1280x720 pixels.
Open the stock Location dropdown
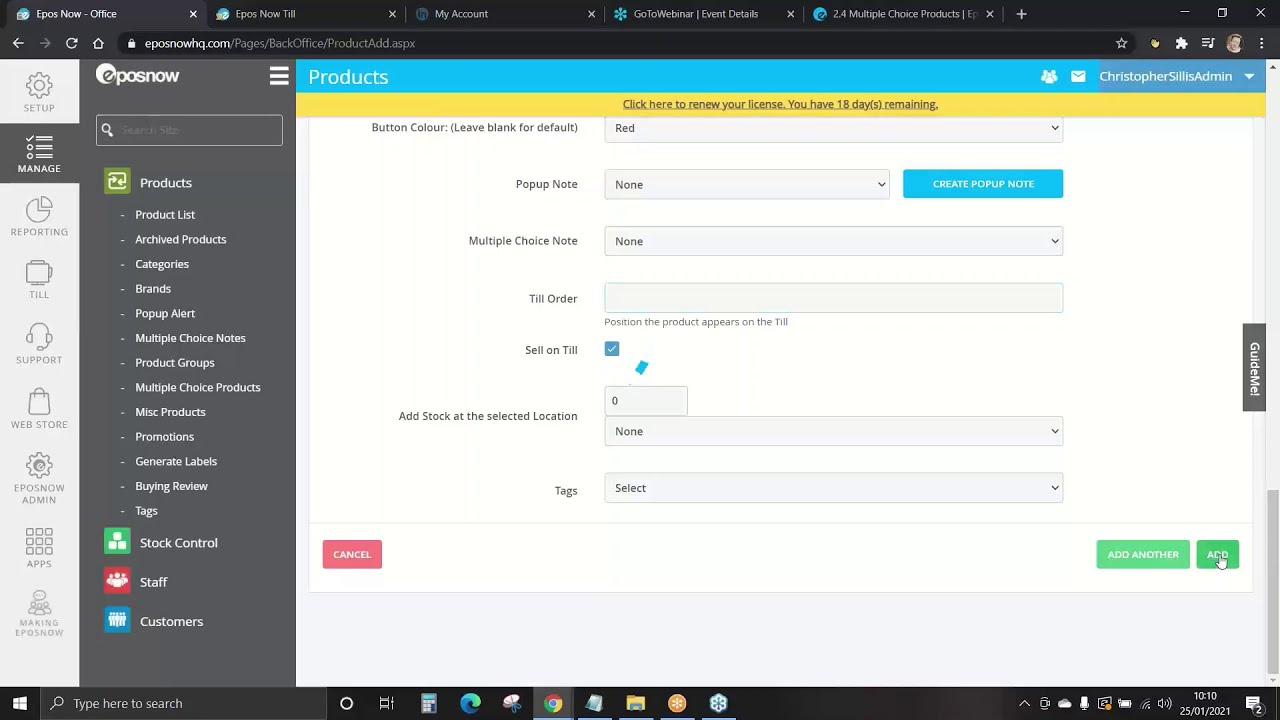coord(833,431)
